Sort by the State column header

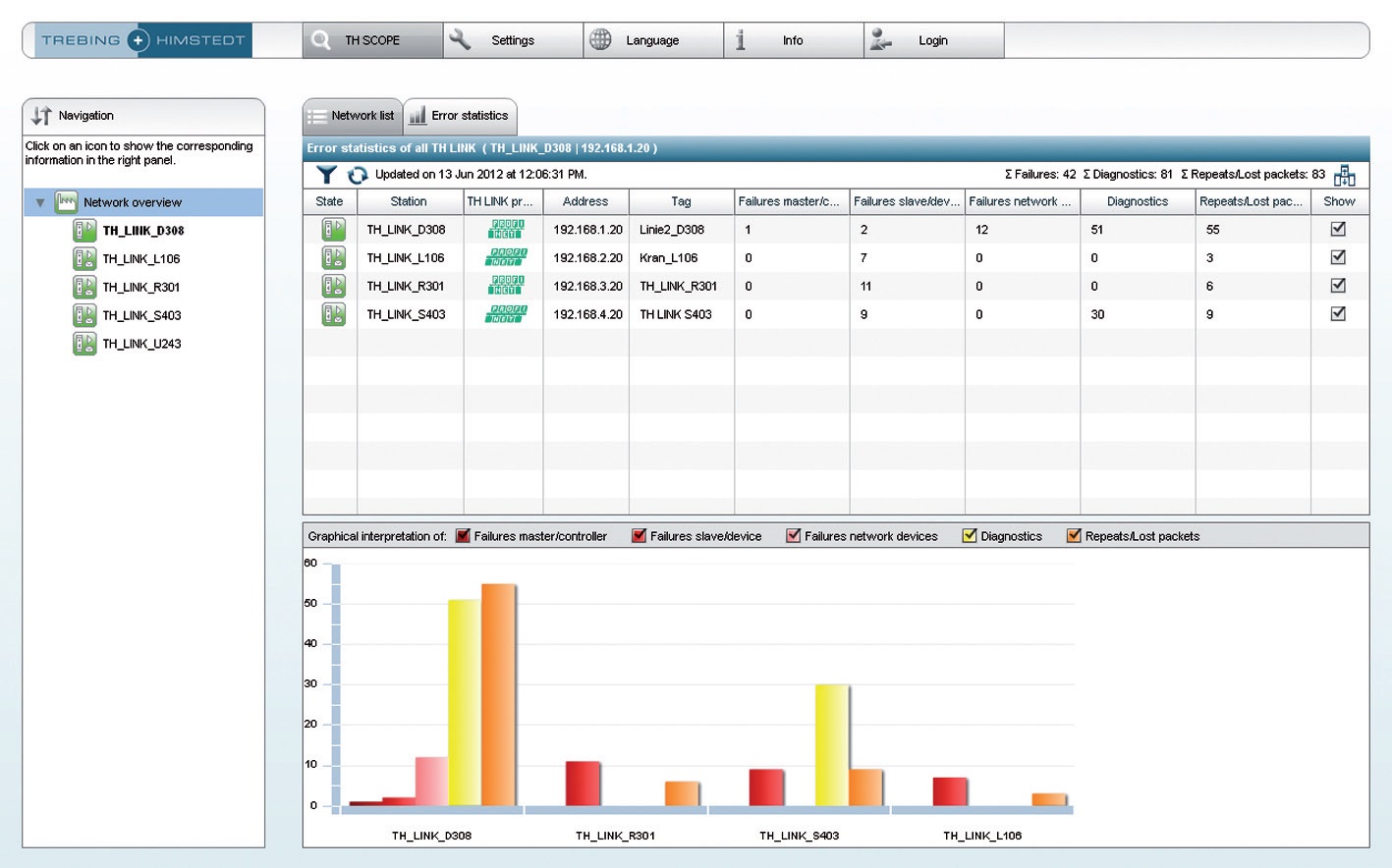pyautogui.click(x=330, y=201)
